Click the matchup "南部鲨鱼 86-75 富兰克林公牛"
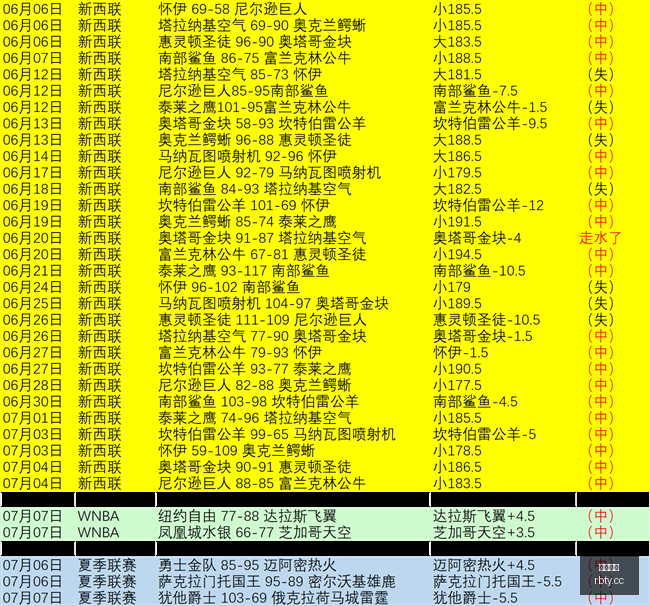The width and height of the screenshot is (650, 606). tap(255, 58)
